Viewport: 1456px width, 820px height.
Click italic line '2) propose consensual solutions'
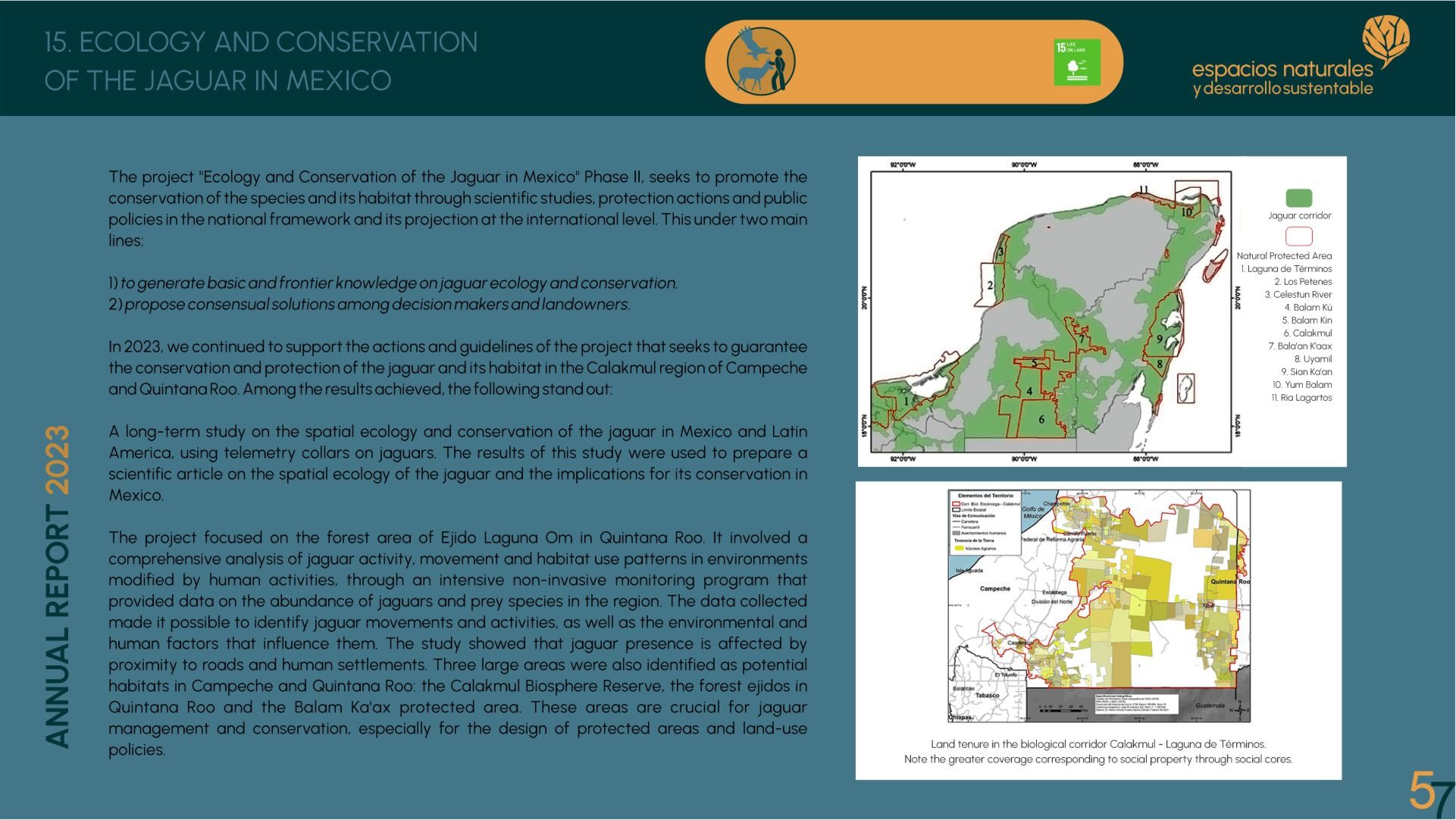click(369, 304)
